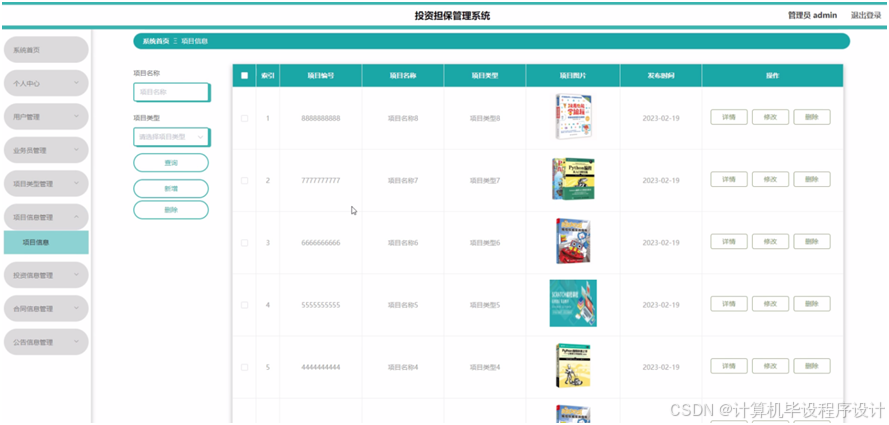This screenshot has width=889, height=425.
Task: Click the 发布时间 column header
Action: [x=661, y=75]
